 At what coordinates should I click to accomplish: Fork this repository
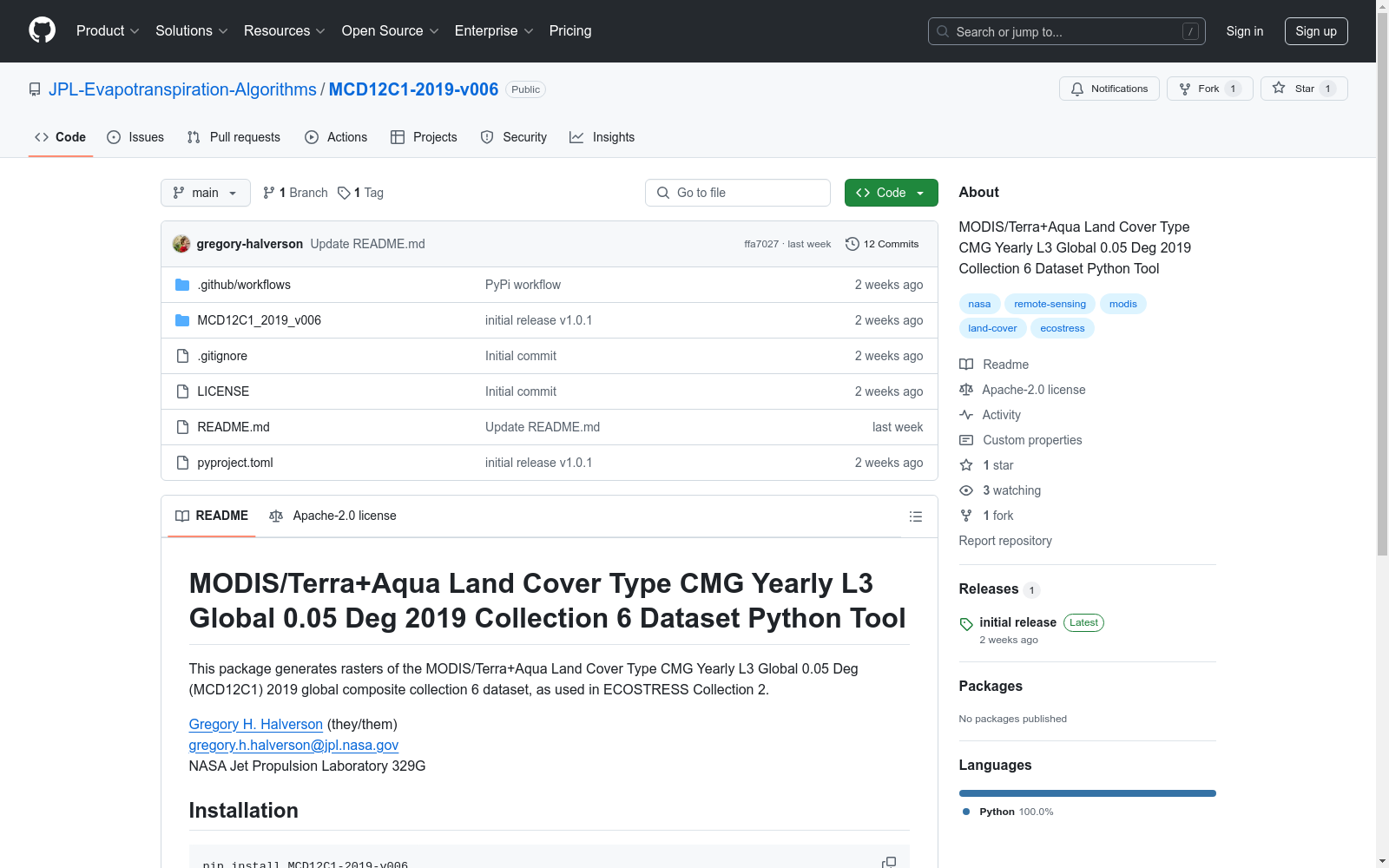point(1209,89)
